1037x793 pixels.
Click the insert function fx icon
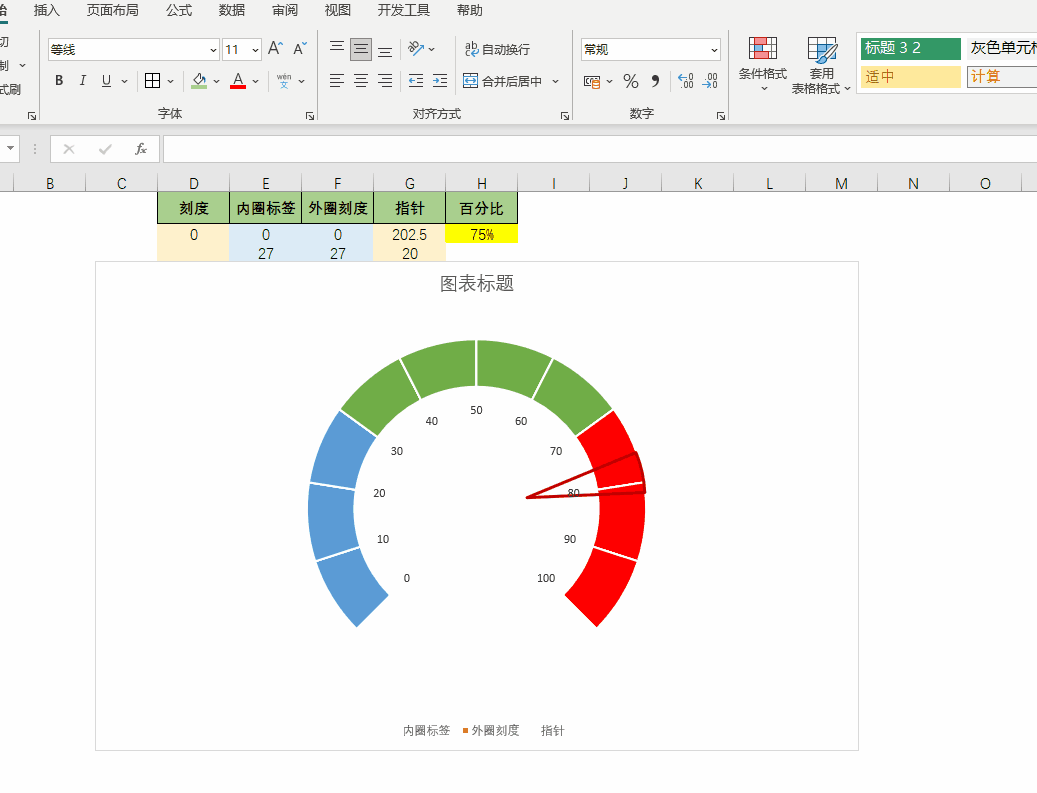click(x=141, y=149)
